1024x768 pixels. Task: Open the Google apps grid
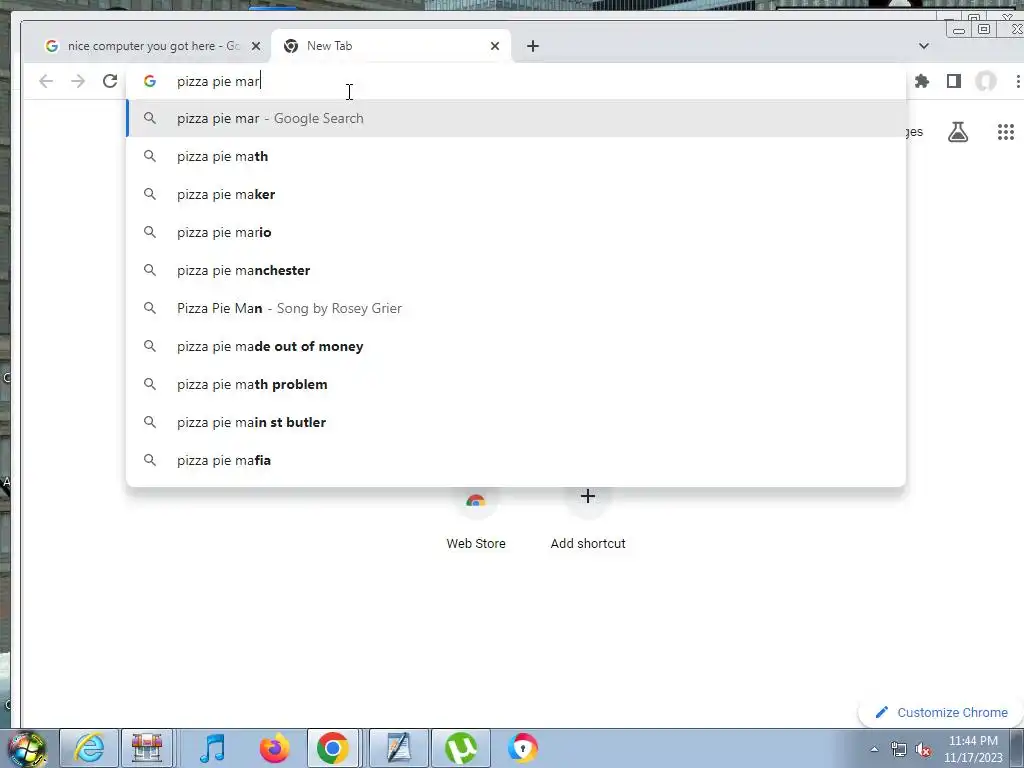1006,132
